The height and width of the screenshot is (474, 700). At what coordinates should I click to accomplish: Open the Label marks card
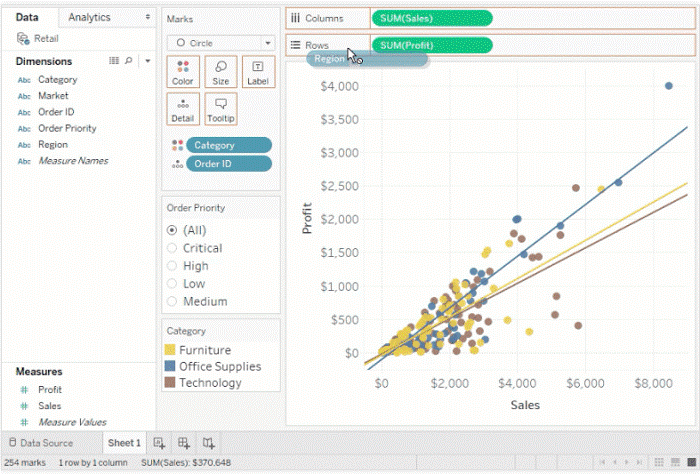(x=258, y=71)
